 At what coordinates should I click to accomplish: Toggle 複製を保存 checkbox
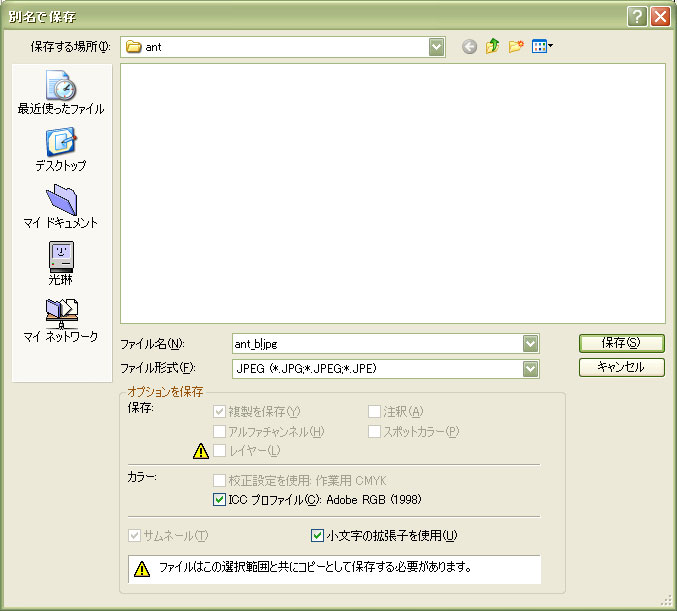[x=219, y=412]
